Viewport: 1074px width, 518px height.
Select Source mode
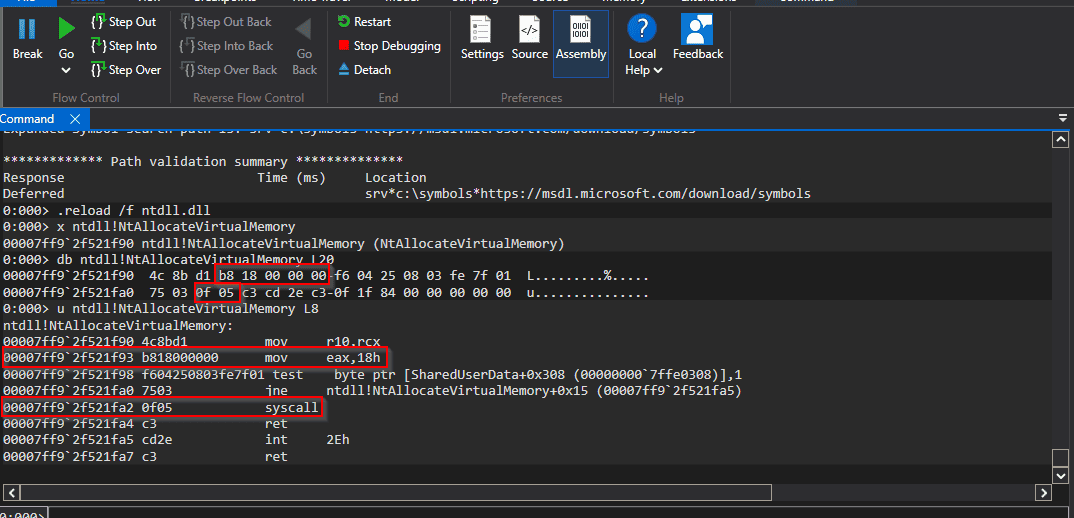529,39
